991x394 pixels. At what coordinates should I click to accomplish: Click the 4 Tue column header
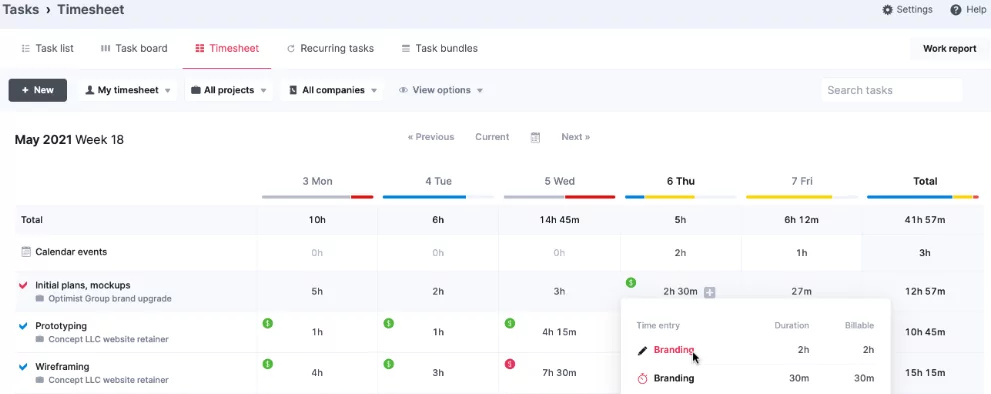point(439,181)
